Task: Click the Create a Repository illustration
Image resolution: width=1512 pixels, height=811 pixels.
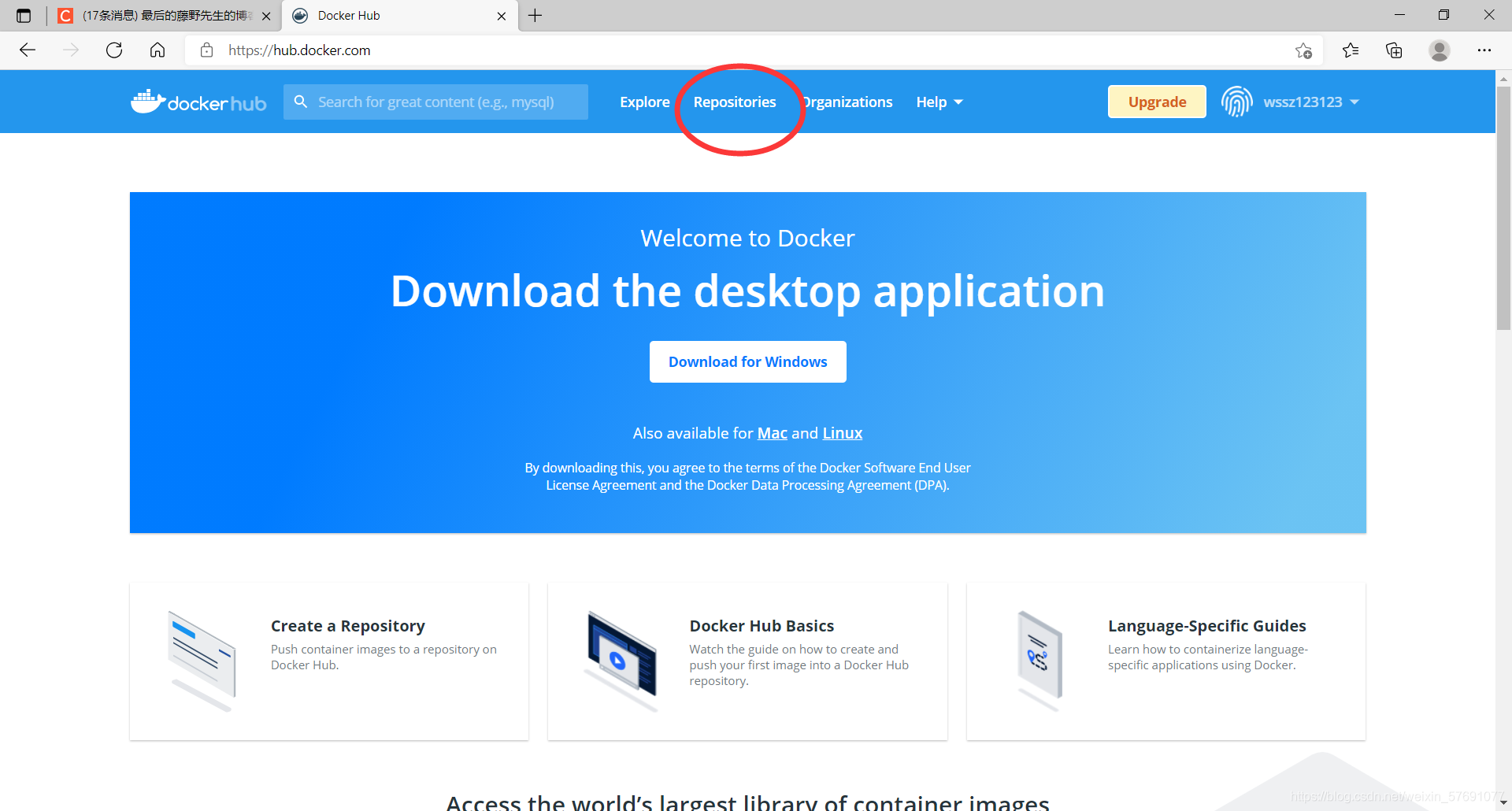Action: (202, 661)
